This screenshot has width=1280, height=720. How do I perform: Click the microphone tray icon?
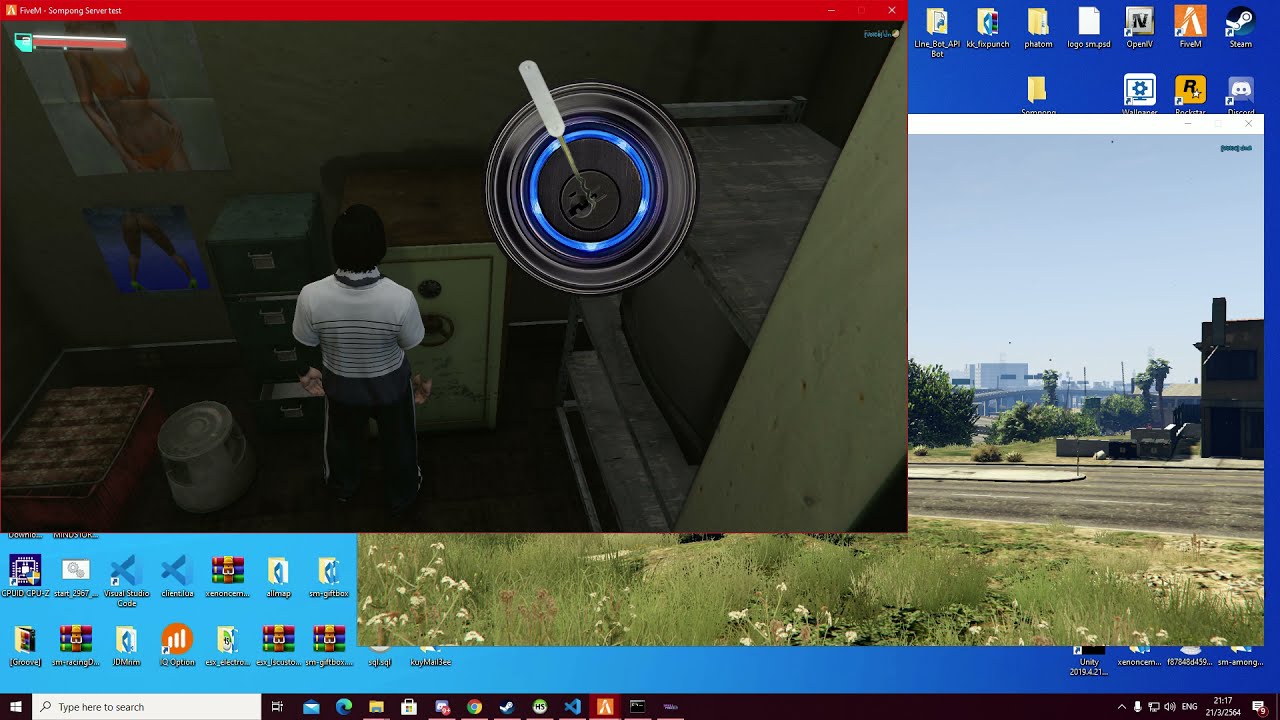coord(1138,707)
